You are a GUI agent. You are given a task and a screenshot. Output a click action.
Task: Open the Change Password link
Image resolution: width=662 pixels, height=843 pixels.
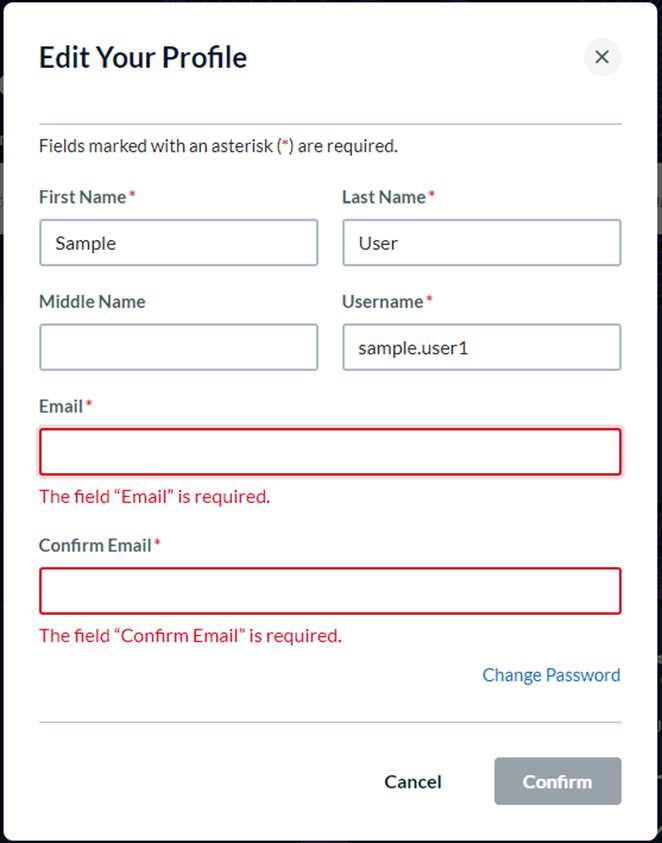(x=551, y=675)
